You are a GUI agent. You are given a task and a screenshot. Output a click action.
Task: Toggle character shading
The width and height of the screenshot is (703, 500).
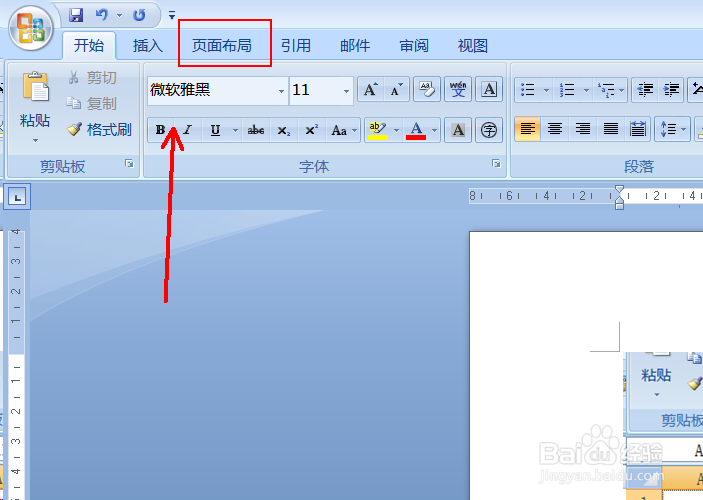click(x=458, y=130)
